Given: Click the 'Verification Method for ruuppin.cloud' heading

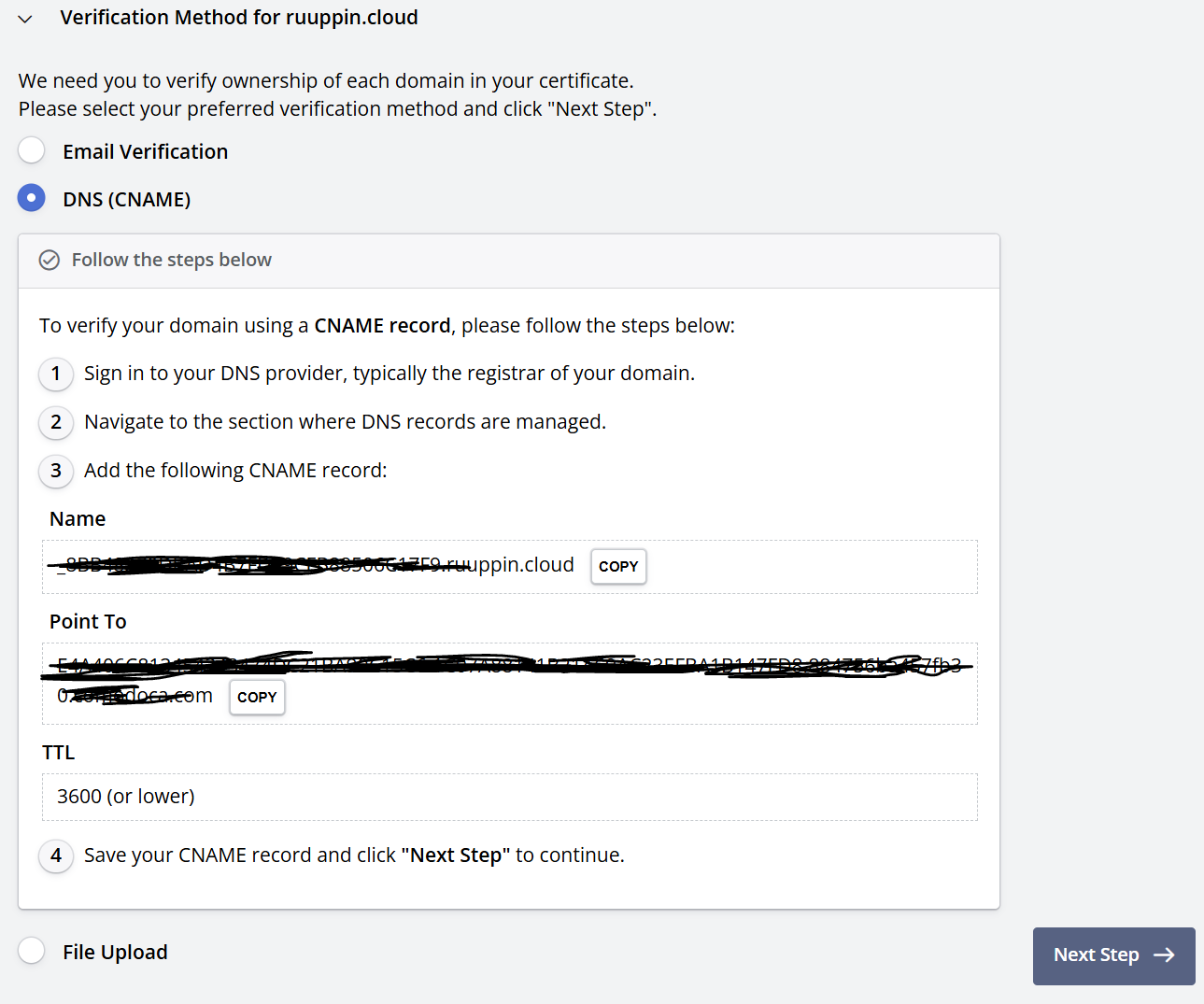Looking at the screenshot, I should click(239, 18).
